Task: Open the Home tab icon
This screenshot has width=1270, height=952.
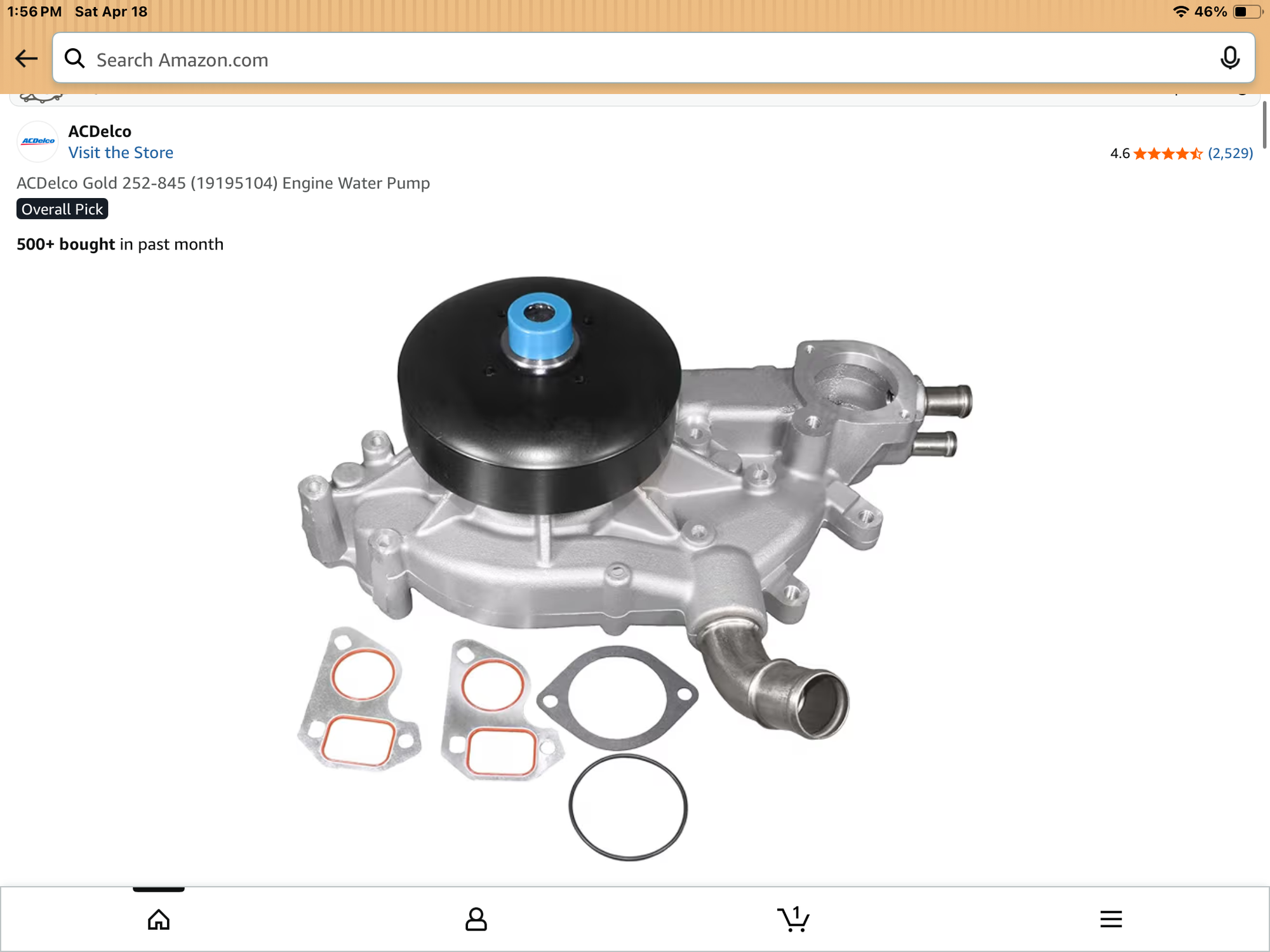Action: 159,919
